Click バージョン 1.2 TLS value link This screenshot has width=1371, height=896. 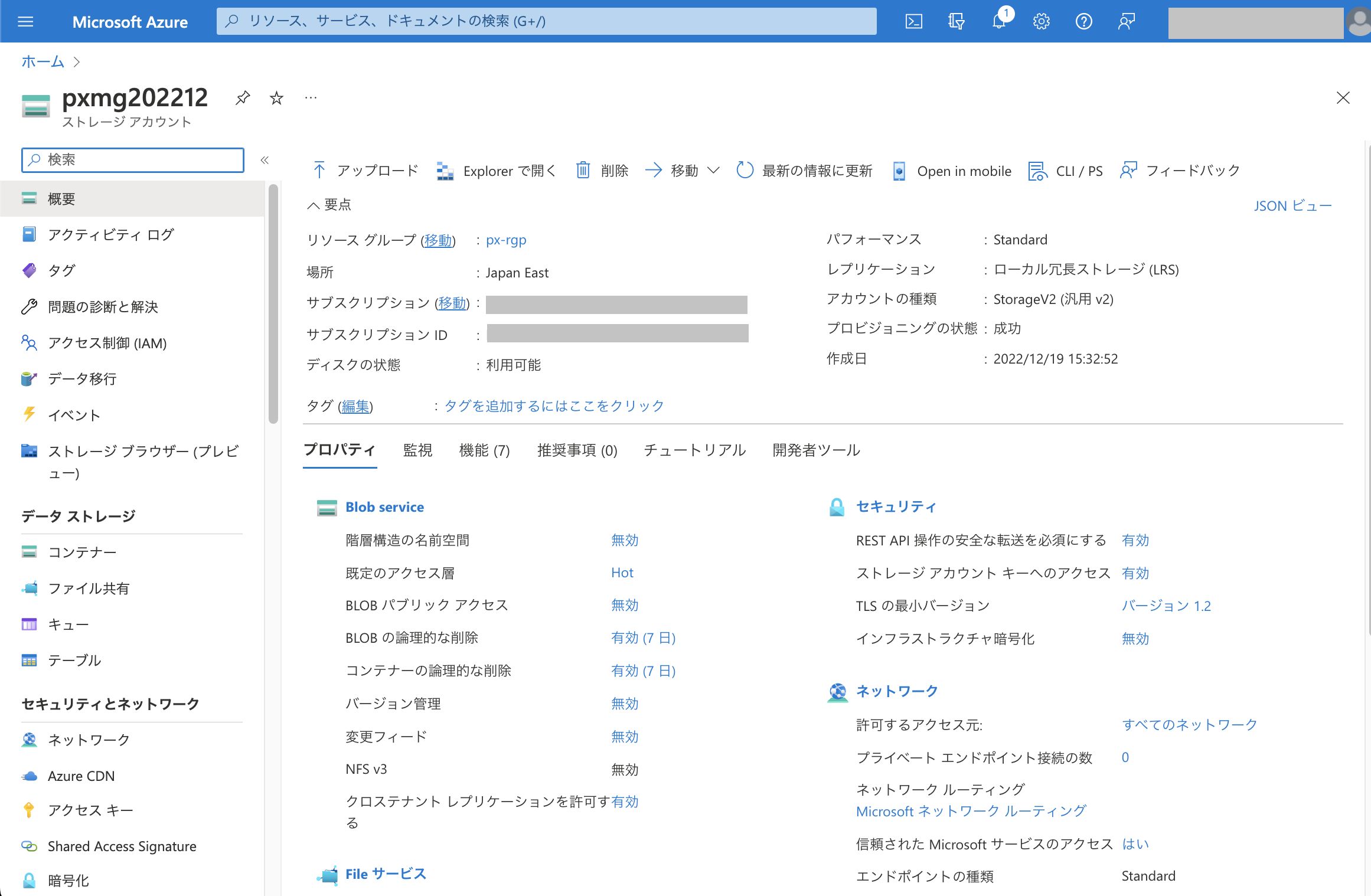(1166, 606)
